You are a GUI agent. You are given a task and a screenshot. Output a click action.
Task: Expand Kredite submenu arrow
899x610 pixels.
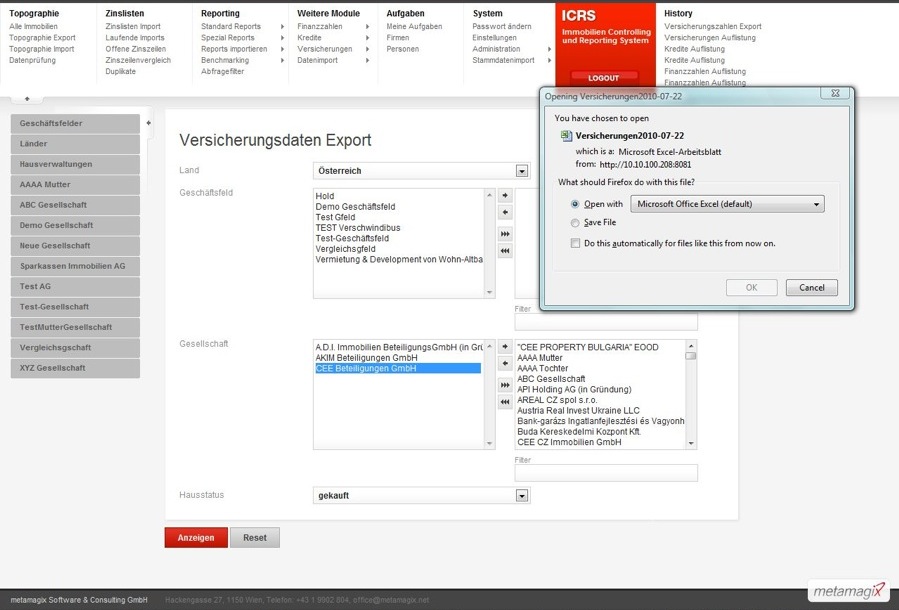click(x=367, y=38)
